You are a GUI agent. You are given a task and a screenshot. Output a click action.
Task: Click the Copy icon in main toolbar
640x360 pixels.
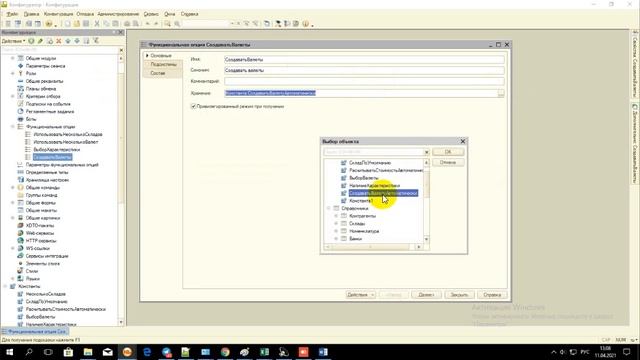[x=106, y=24]
